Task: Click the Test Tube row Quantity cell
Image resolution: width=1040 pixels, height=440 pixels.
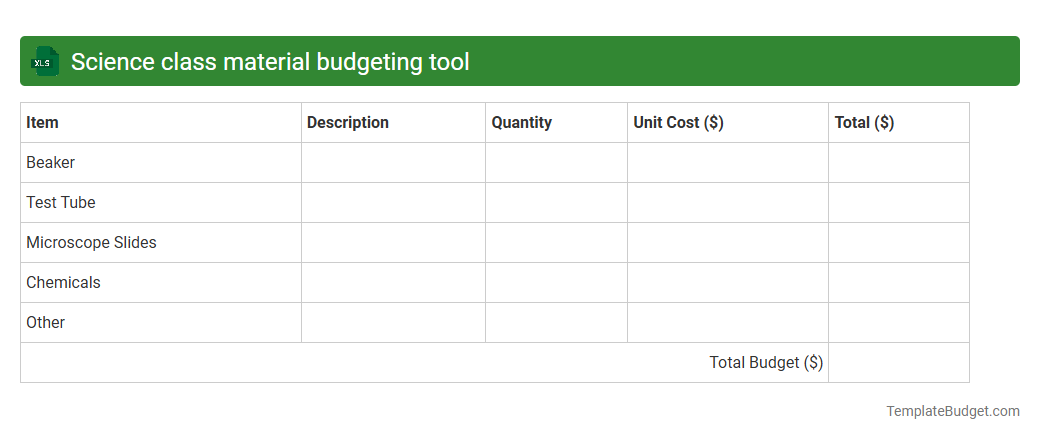Action: click(556, 202)
